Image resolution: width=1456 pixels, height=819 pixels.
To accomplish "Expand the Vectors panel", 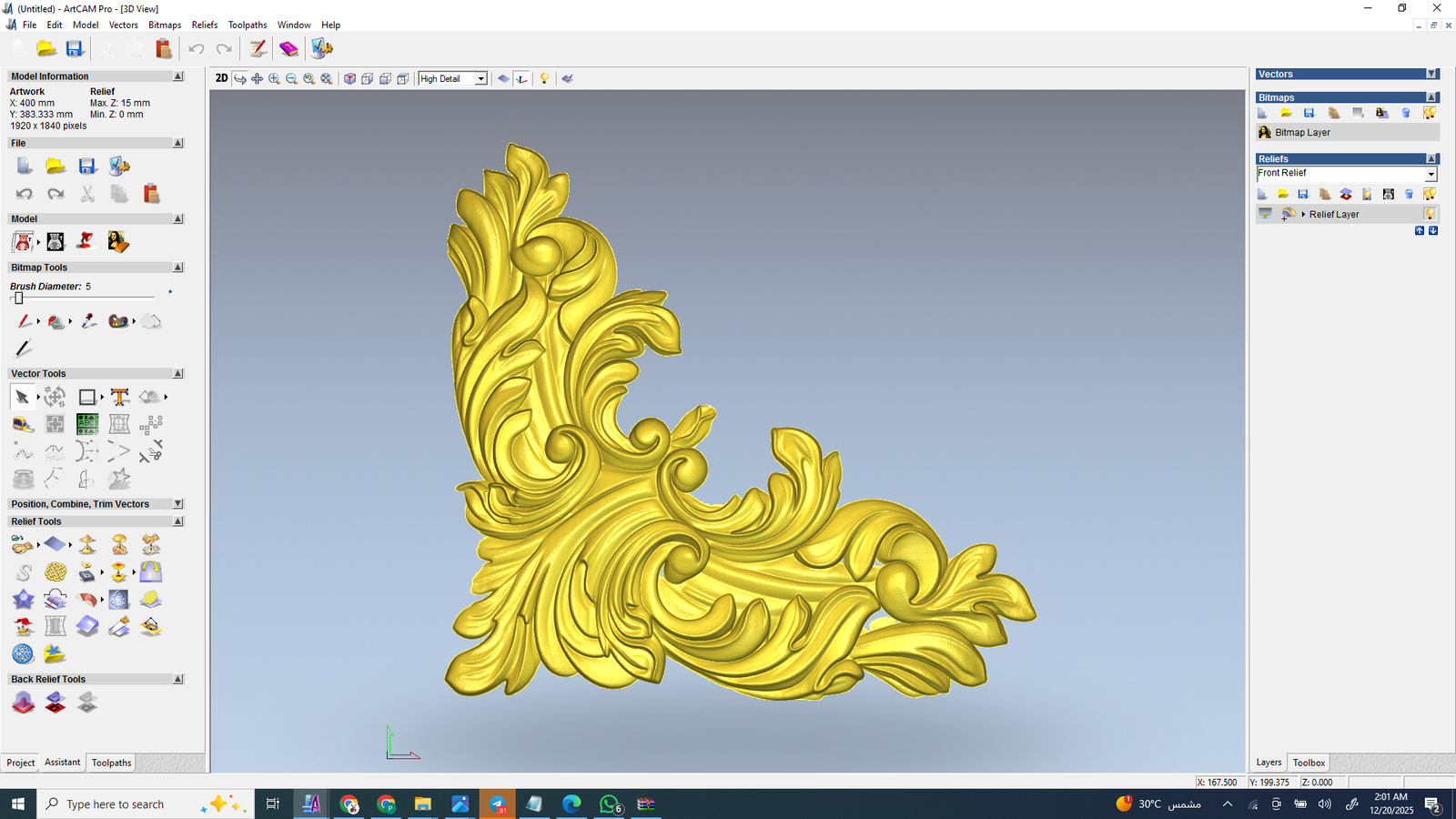I will [x=1431, y=75].
